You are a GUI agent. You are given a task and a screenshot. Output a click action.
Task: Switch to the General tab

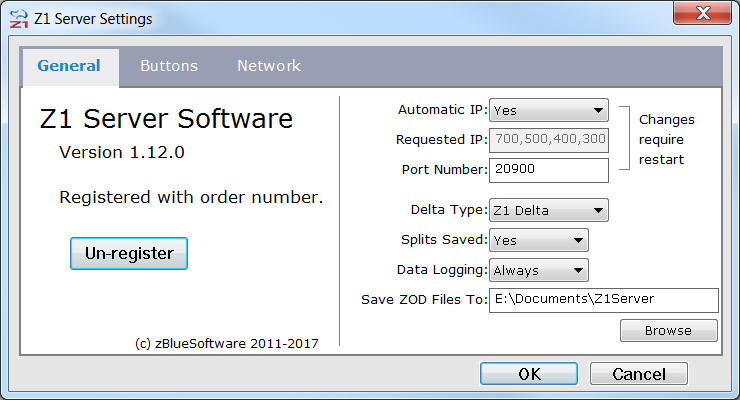coord(69,66)
